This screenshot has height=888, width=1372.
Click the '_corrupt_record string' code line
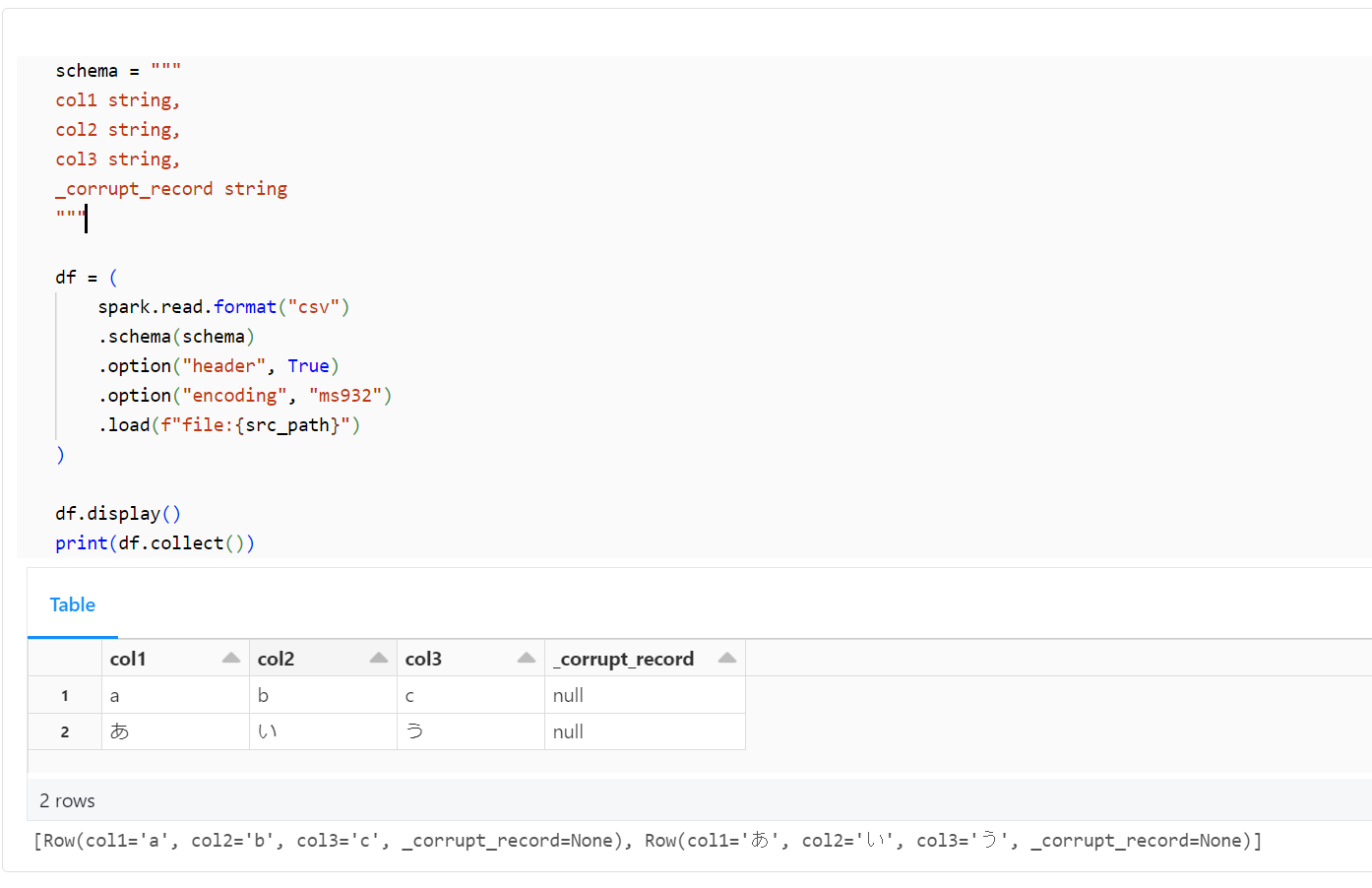pos(171,189)
